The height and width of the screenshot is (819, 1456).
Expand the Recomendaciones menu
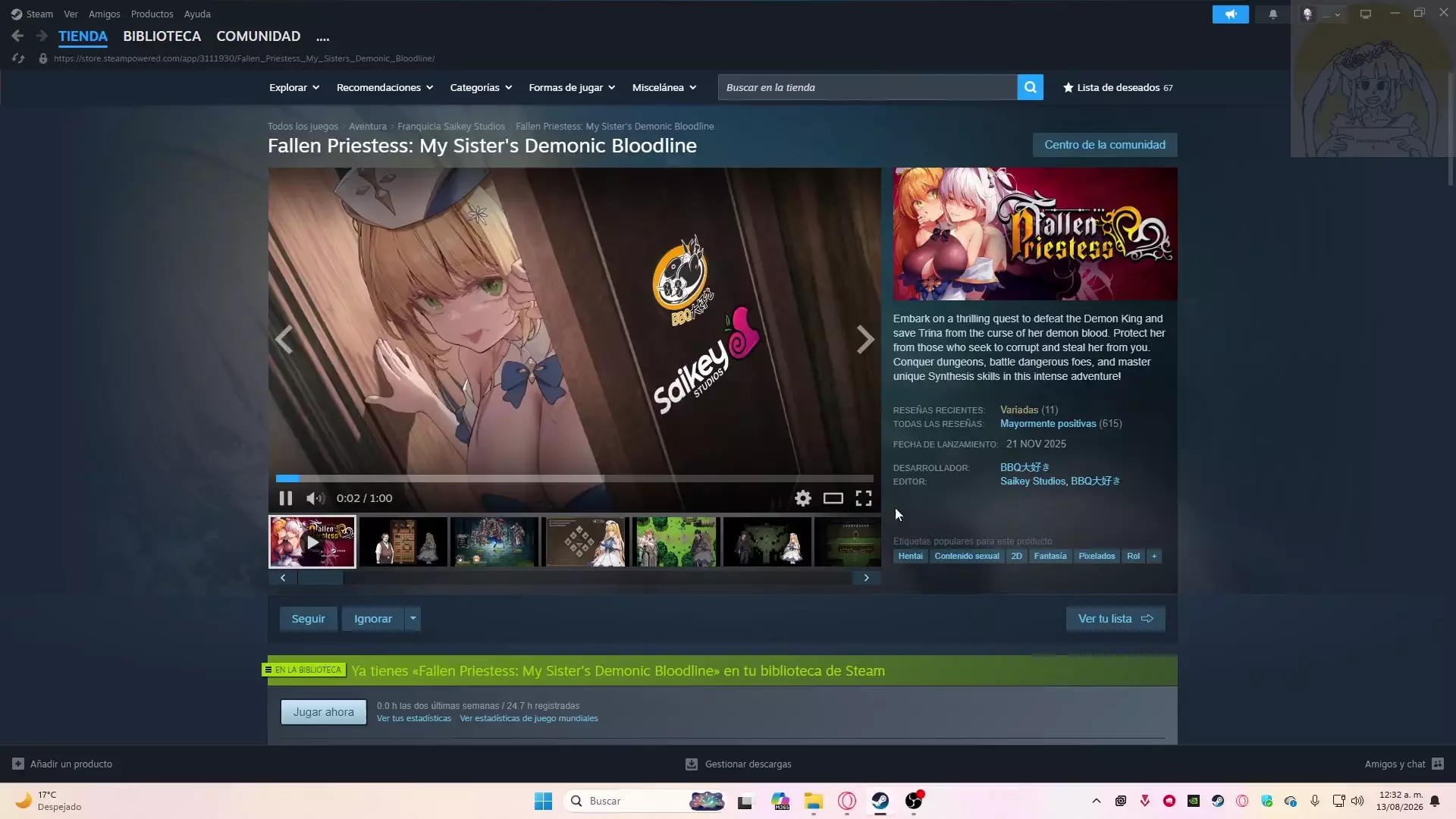point(384,87)
